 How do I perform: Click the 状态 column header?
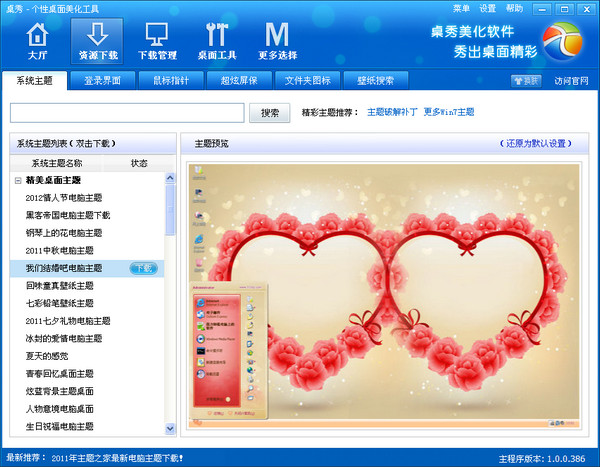click(x=139, y=163)
